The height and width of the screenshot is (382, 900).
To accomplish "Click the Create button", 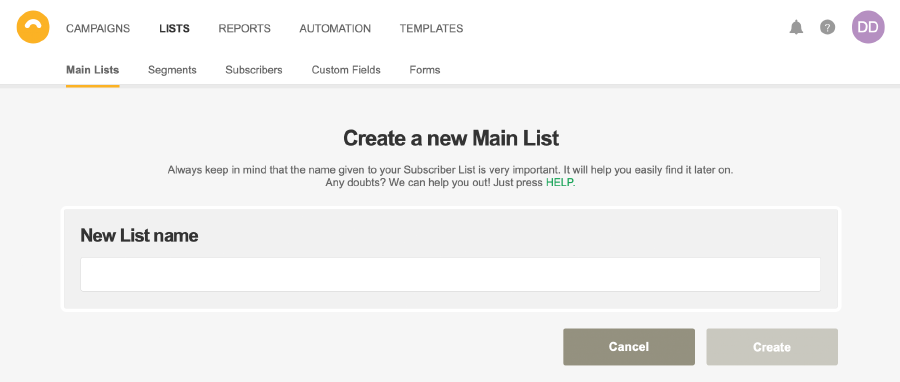I will point(772,347).
